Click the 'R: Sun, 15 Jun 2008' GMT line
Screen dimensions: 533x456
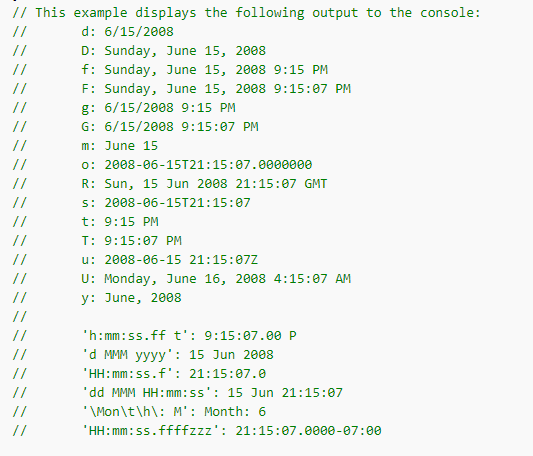coord(204,184)
